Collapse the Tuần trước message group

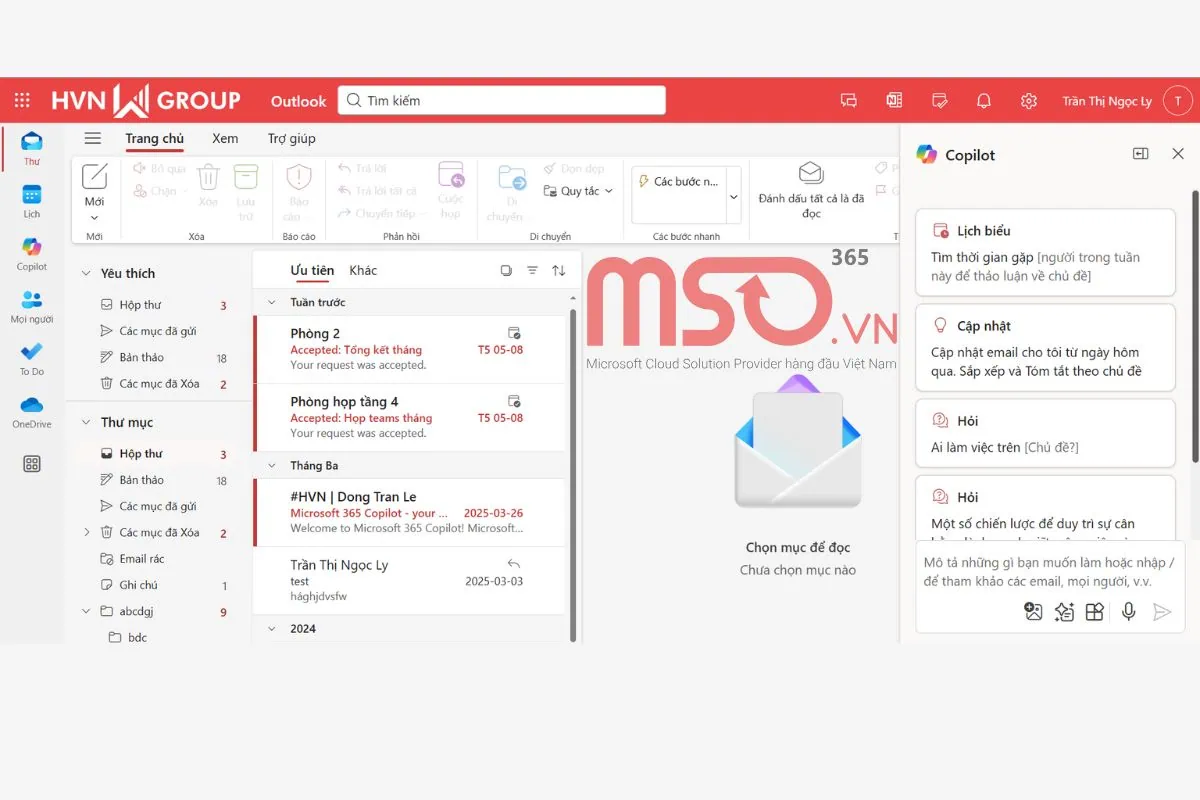(270, 302)
